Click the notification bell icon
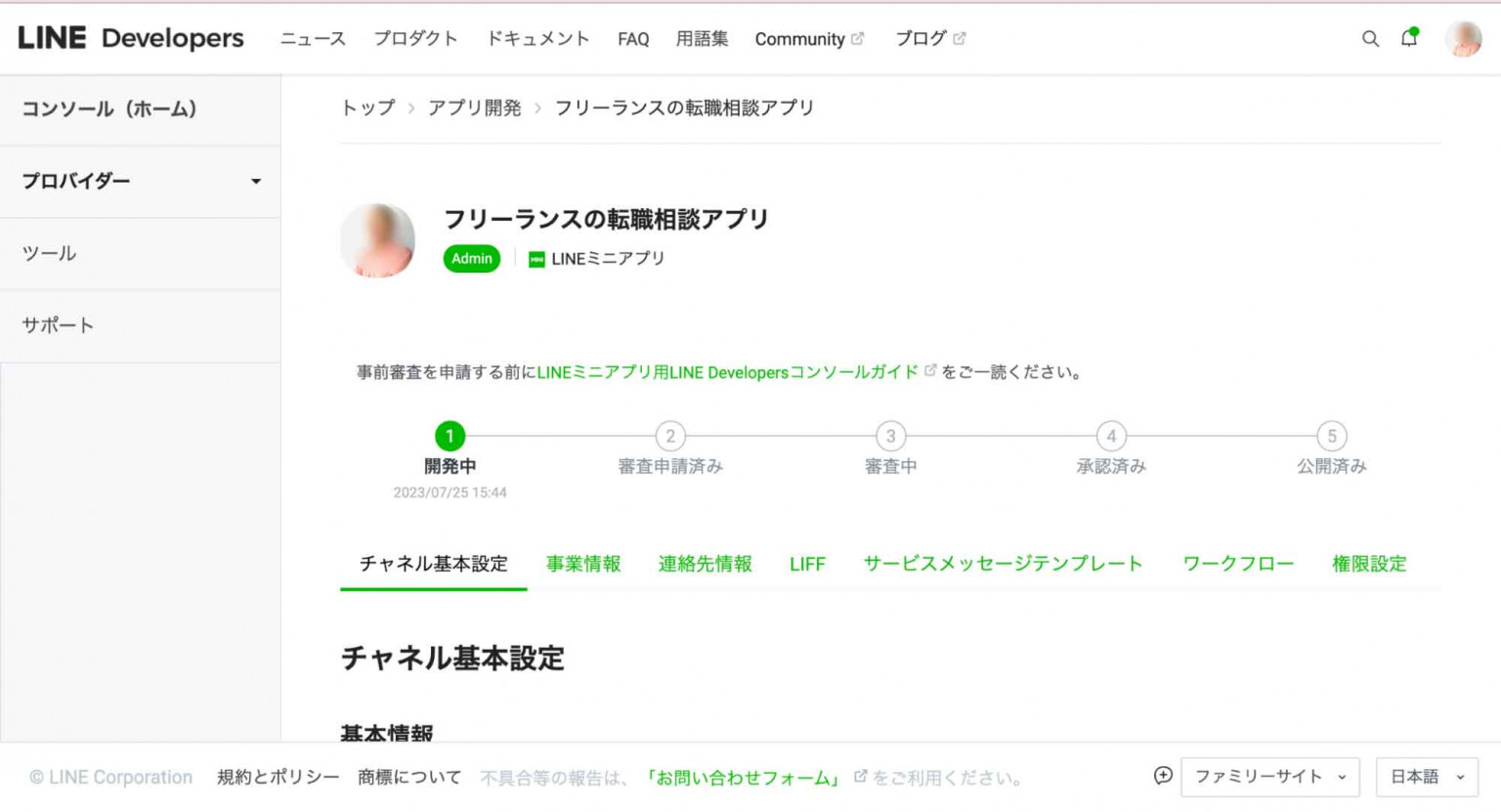 (x=1408, y=39)
